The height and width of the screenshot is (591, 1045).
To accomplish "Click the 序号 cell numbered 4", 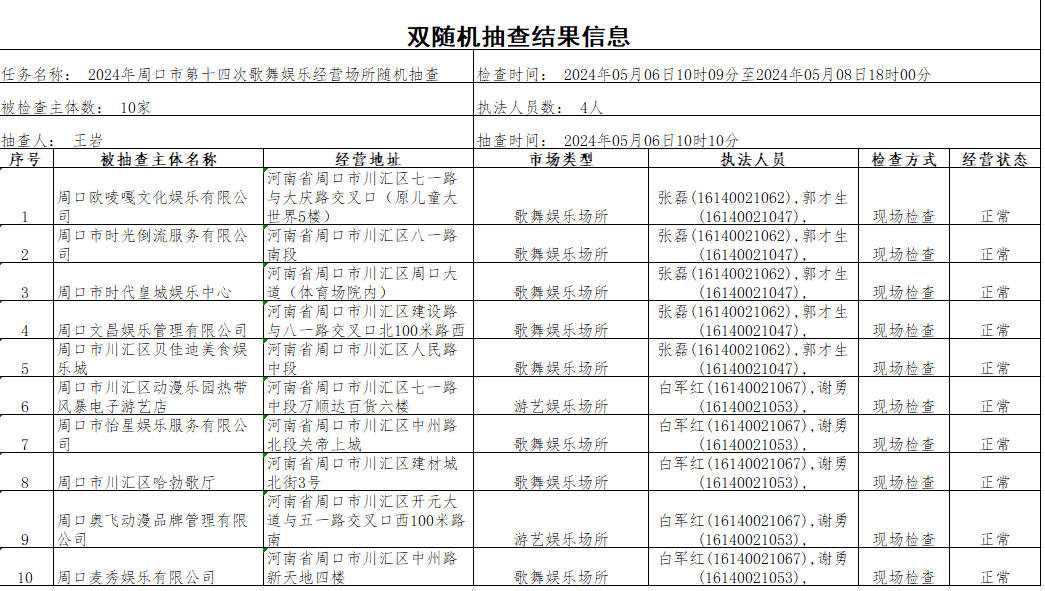I will point(27,320).
